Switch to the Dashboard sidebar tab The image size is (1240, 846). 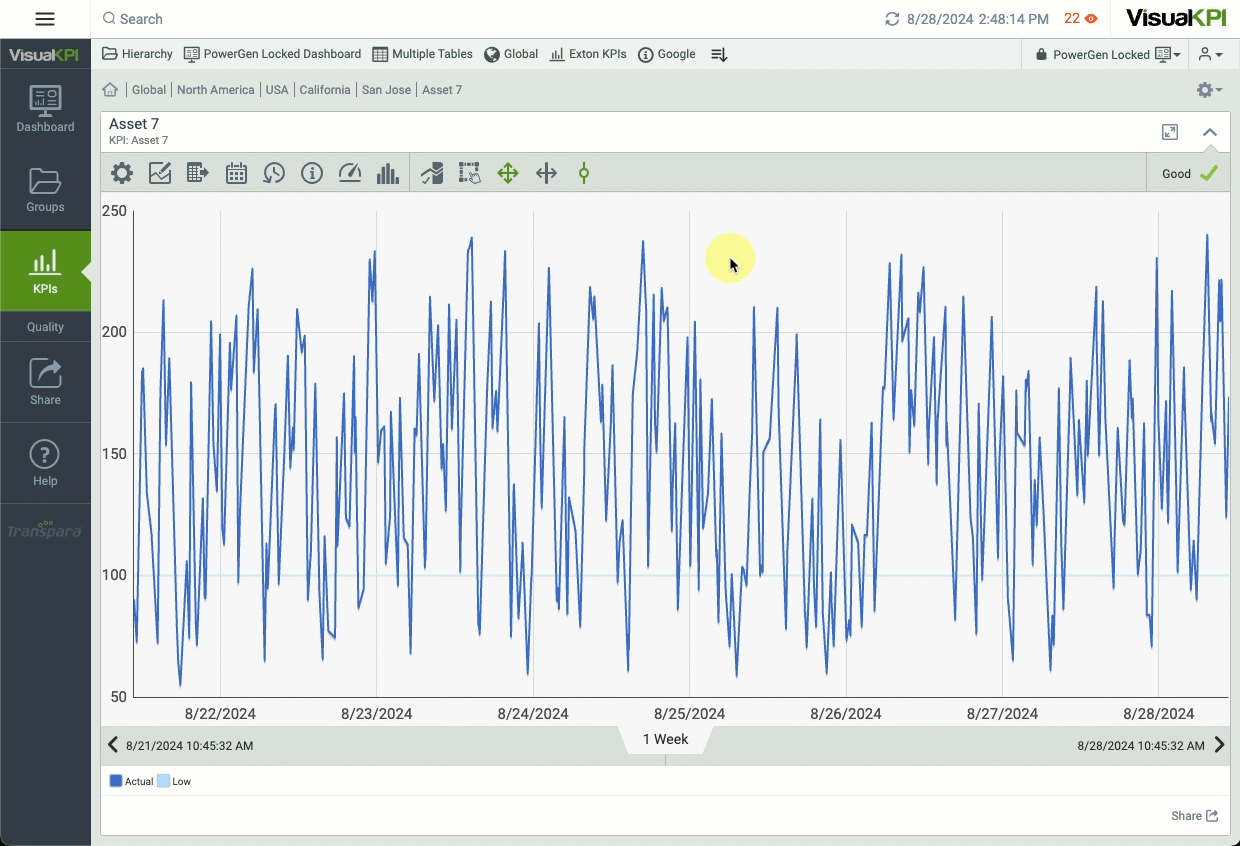pos(45,110)
